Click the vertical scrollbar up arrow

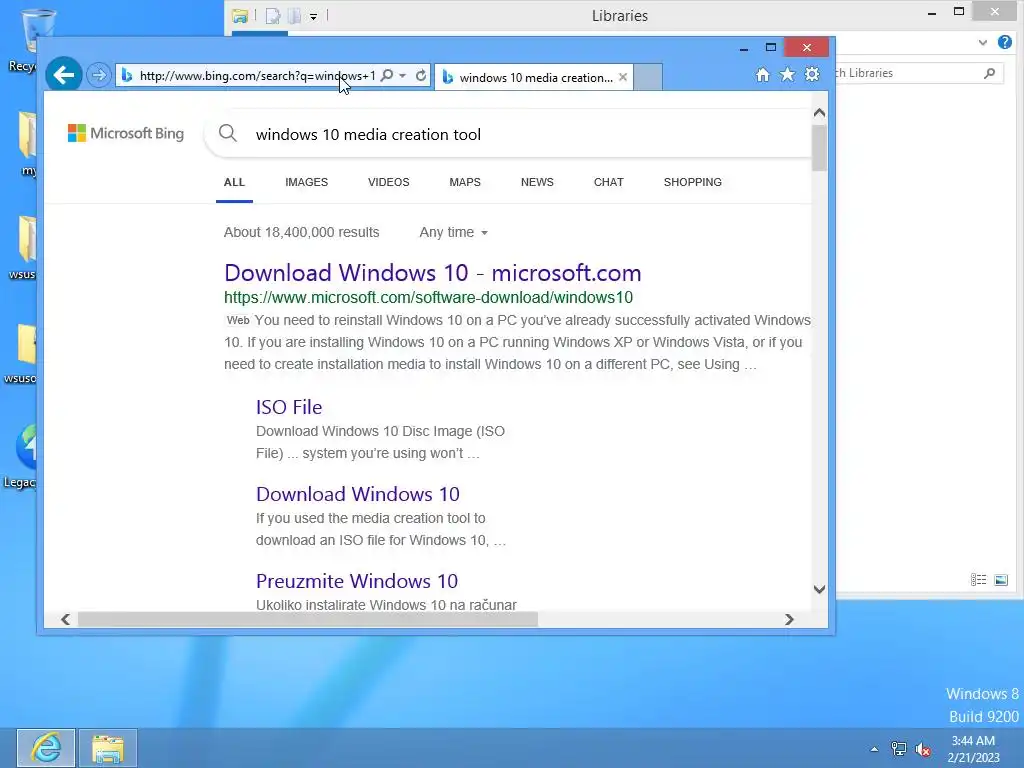(x=820, y=113)
